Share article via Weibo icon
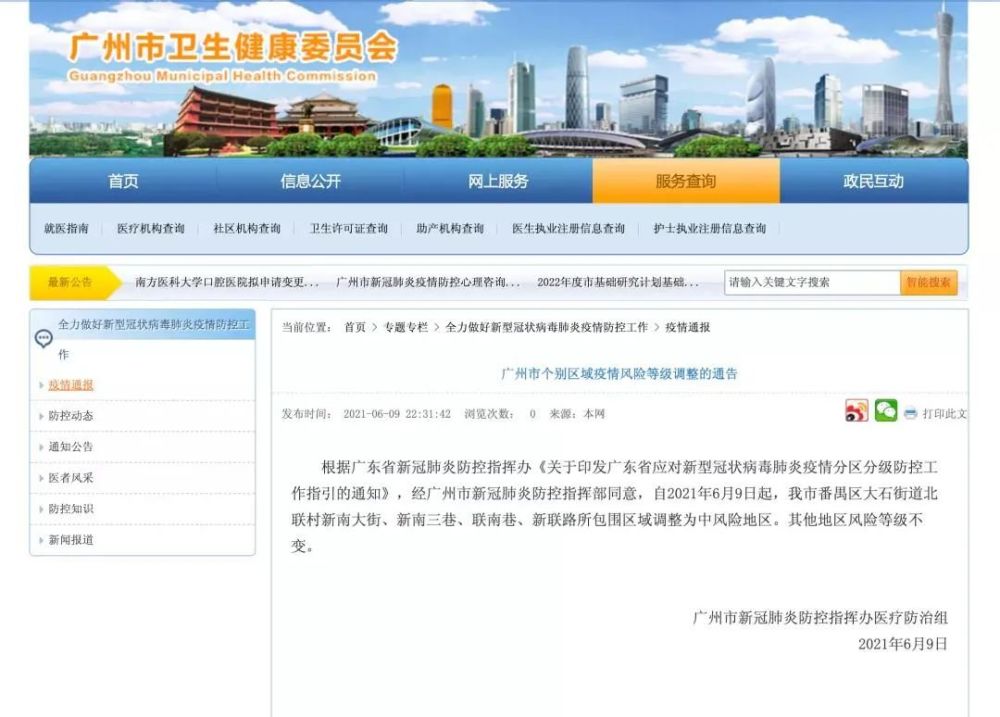The image size is (1000, 717). [x=857, y=410]
